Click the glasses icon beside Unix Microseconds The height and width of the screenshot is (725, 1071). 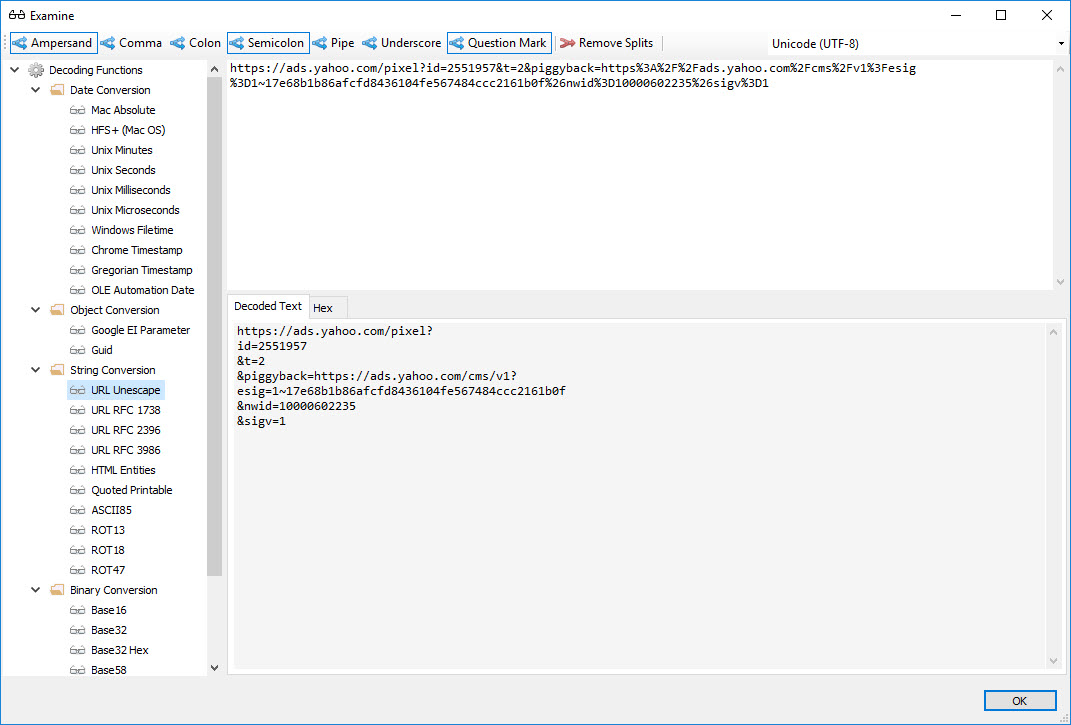[x=78, y=210]
